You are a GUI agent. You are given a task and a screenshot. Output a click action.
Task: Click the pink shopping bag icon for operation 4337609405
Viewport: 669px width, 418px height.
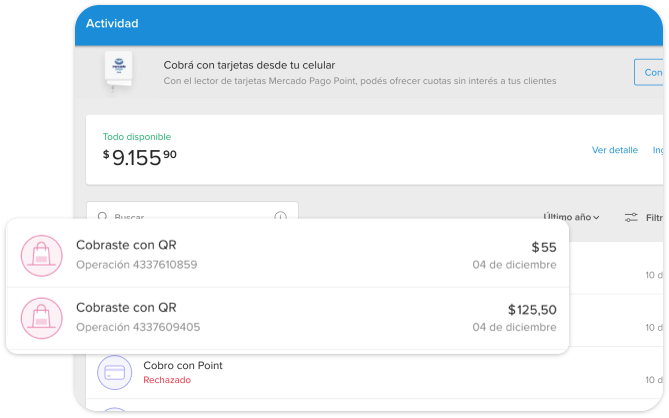pyautogui.click(x=42, y=318)
